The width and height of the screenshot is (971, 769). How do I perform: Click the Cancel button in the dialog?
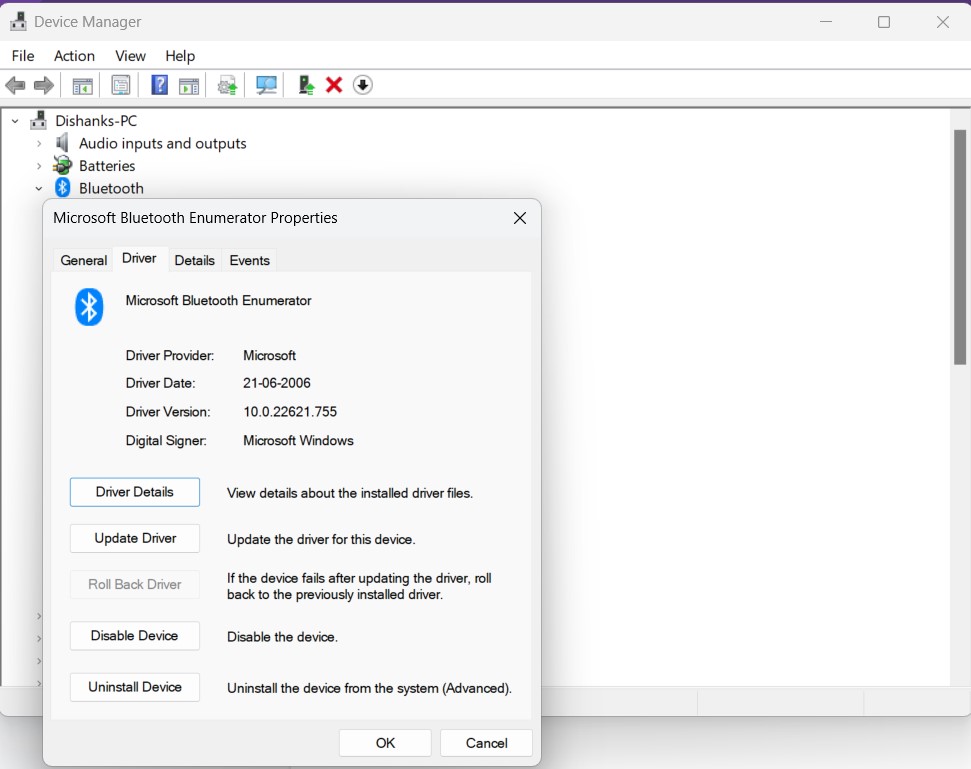pos(486,743)
